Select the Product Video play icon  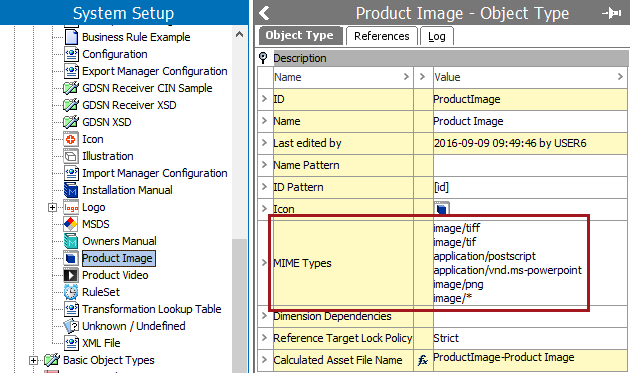pyautogui.click(x=71, y=275)
